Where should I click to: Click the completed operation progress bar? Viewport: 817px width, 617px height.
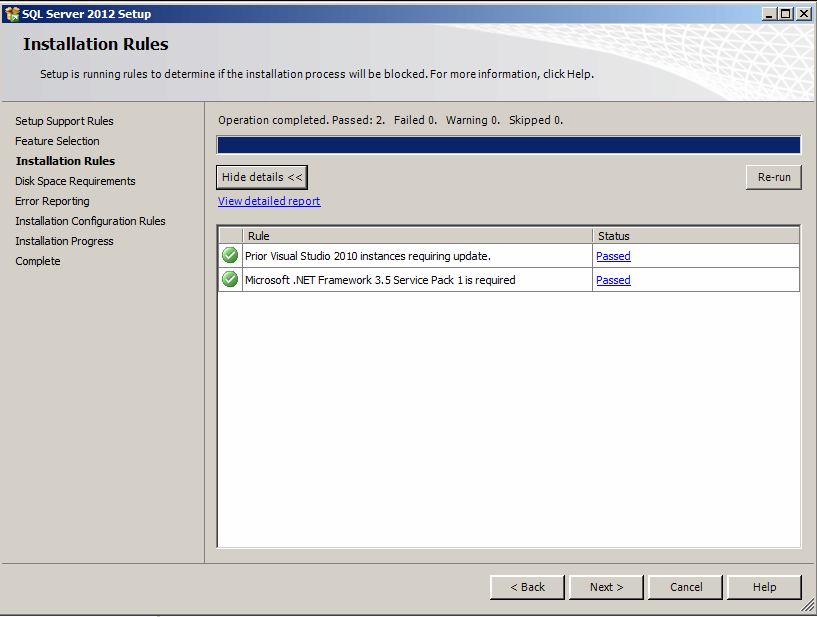coord(509,145)
